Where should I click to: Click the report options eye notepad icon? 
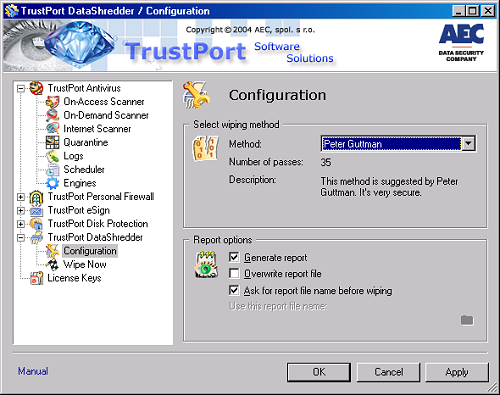coord(206,265)
